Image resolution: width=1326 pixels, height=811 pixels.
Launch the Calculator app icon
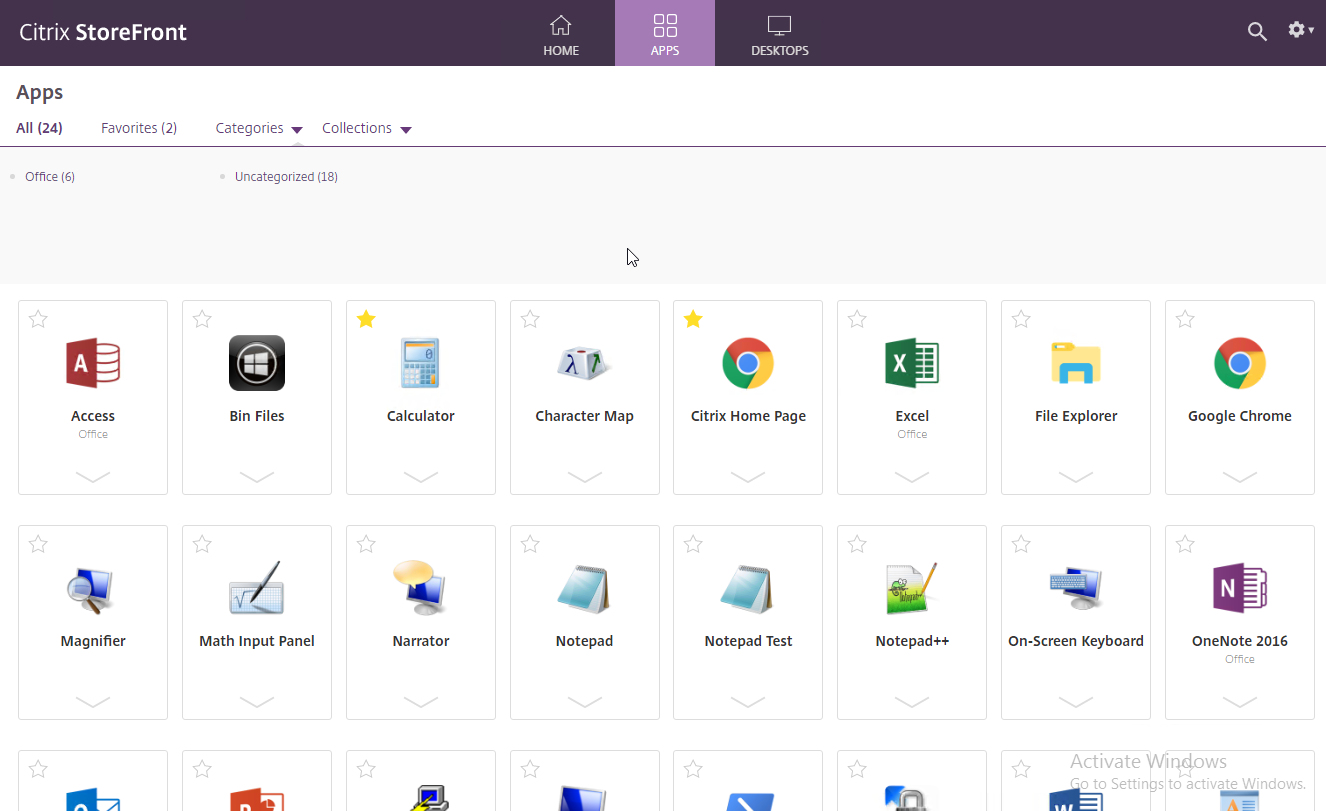421,363
